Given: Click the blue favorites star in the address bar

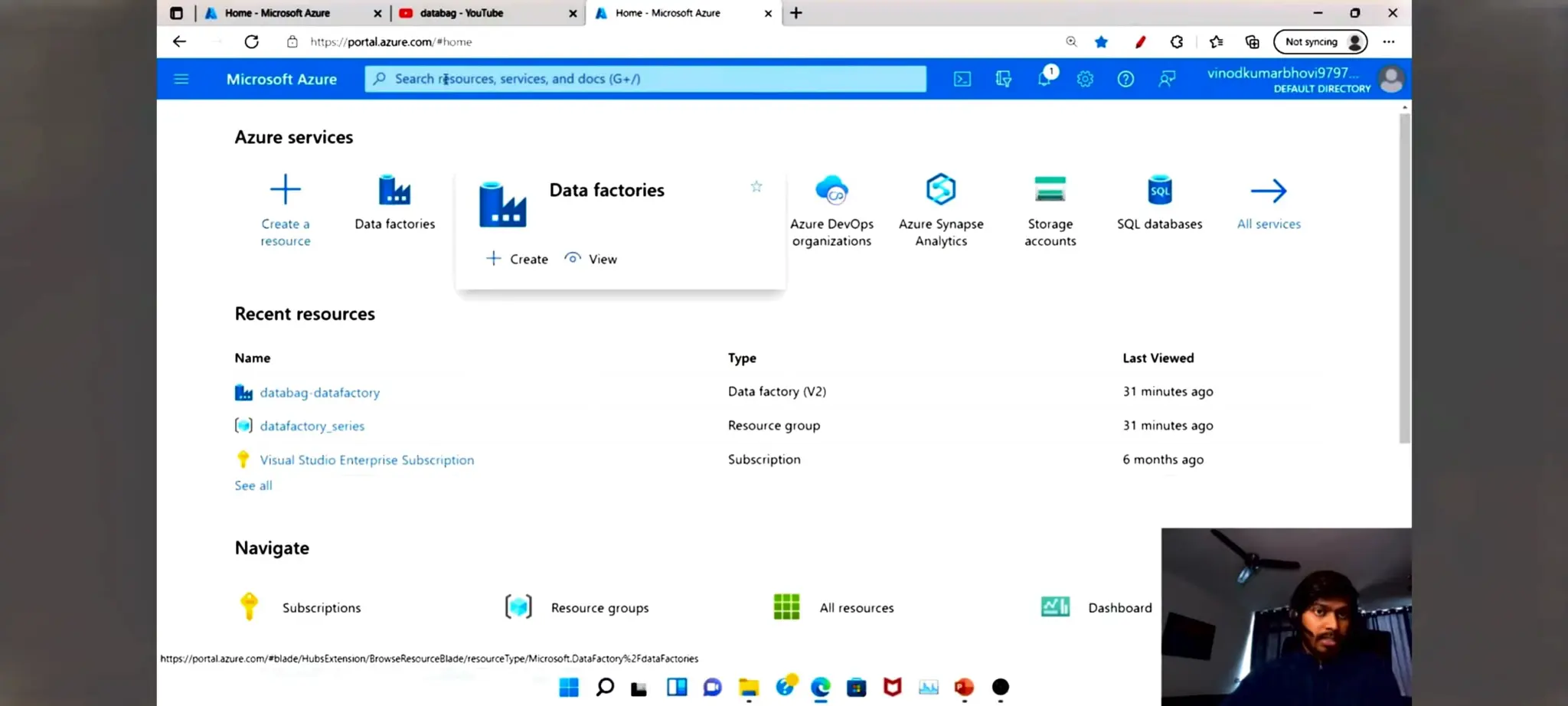Looking at the screenshot, I should click(x=1101, y=41).
